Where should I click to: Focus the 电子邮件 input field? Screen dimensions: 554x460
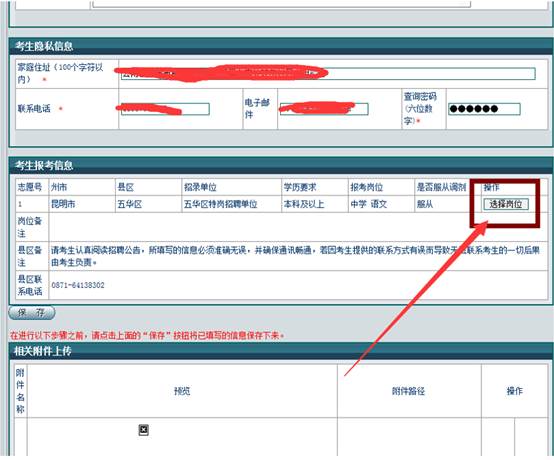pos(324,109)
